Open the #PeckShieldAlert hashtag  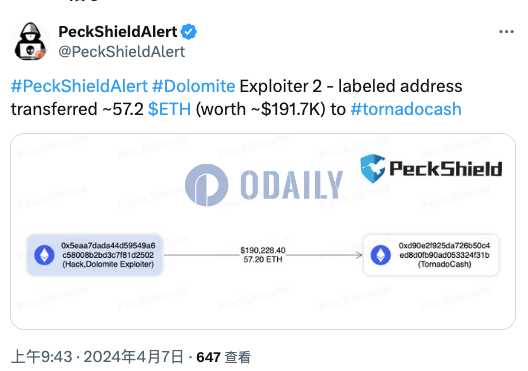[x=79, y=86]
